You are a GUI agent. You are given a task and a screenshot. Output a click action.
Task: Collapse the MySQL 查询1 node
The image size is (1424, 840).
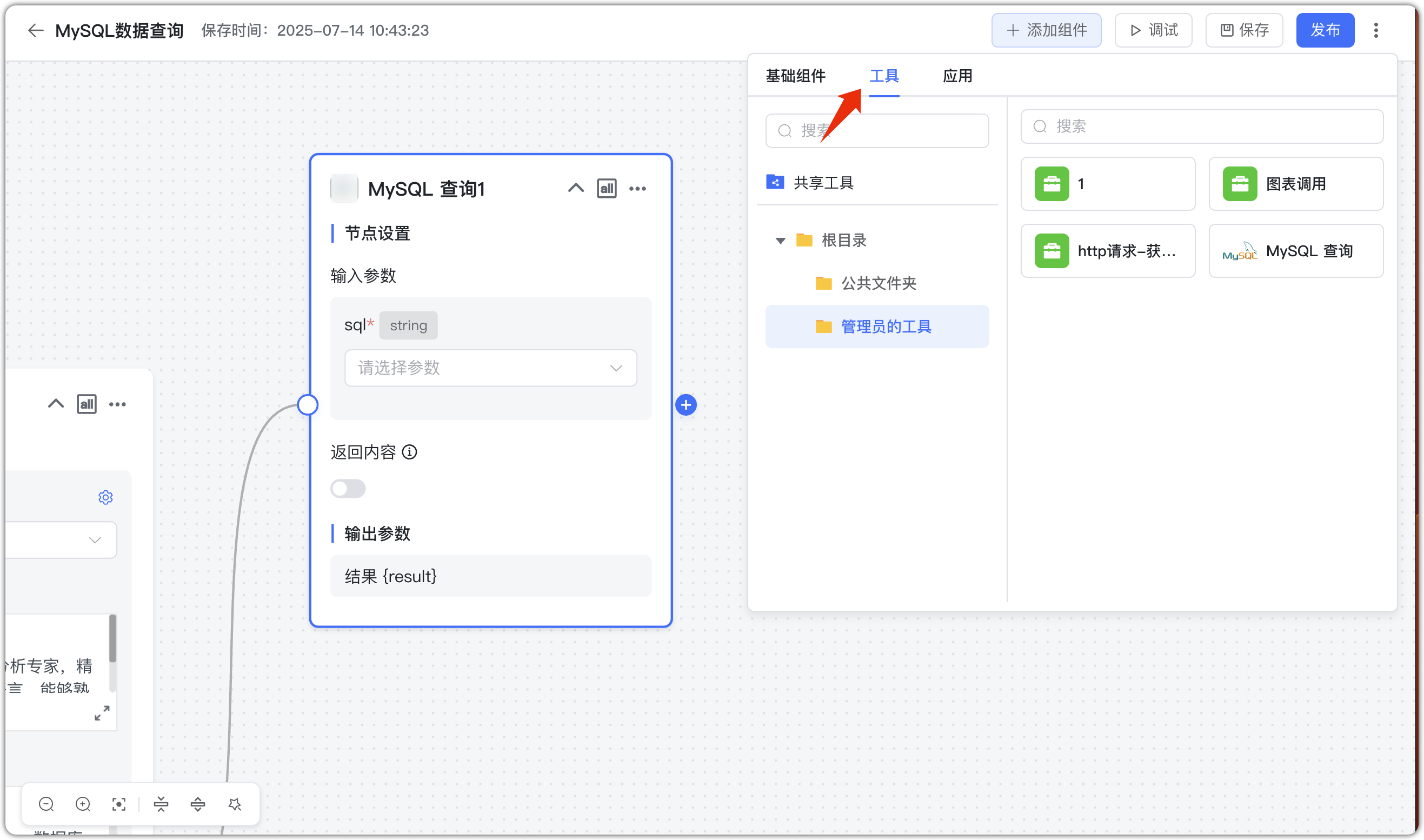coord(576,188)
